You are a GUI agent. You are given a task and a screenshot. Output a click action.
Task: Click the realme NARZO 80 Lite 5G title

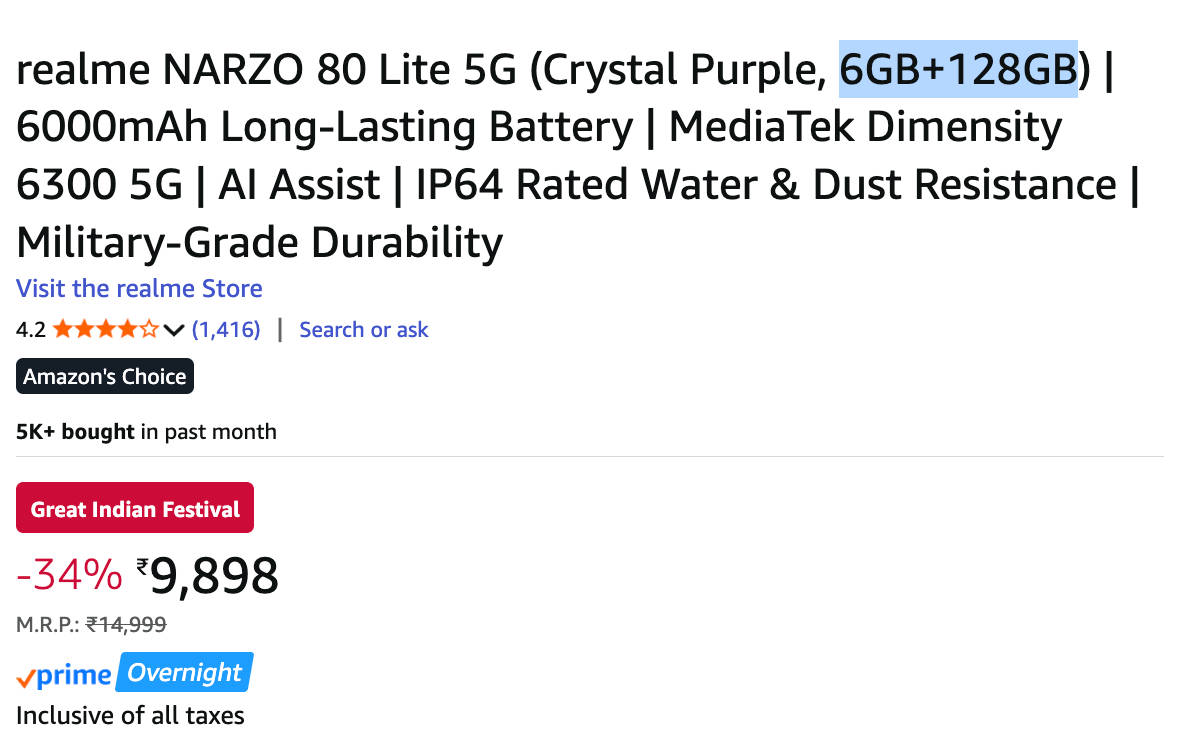click(x=270, y=68)
